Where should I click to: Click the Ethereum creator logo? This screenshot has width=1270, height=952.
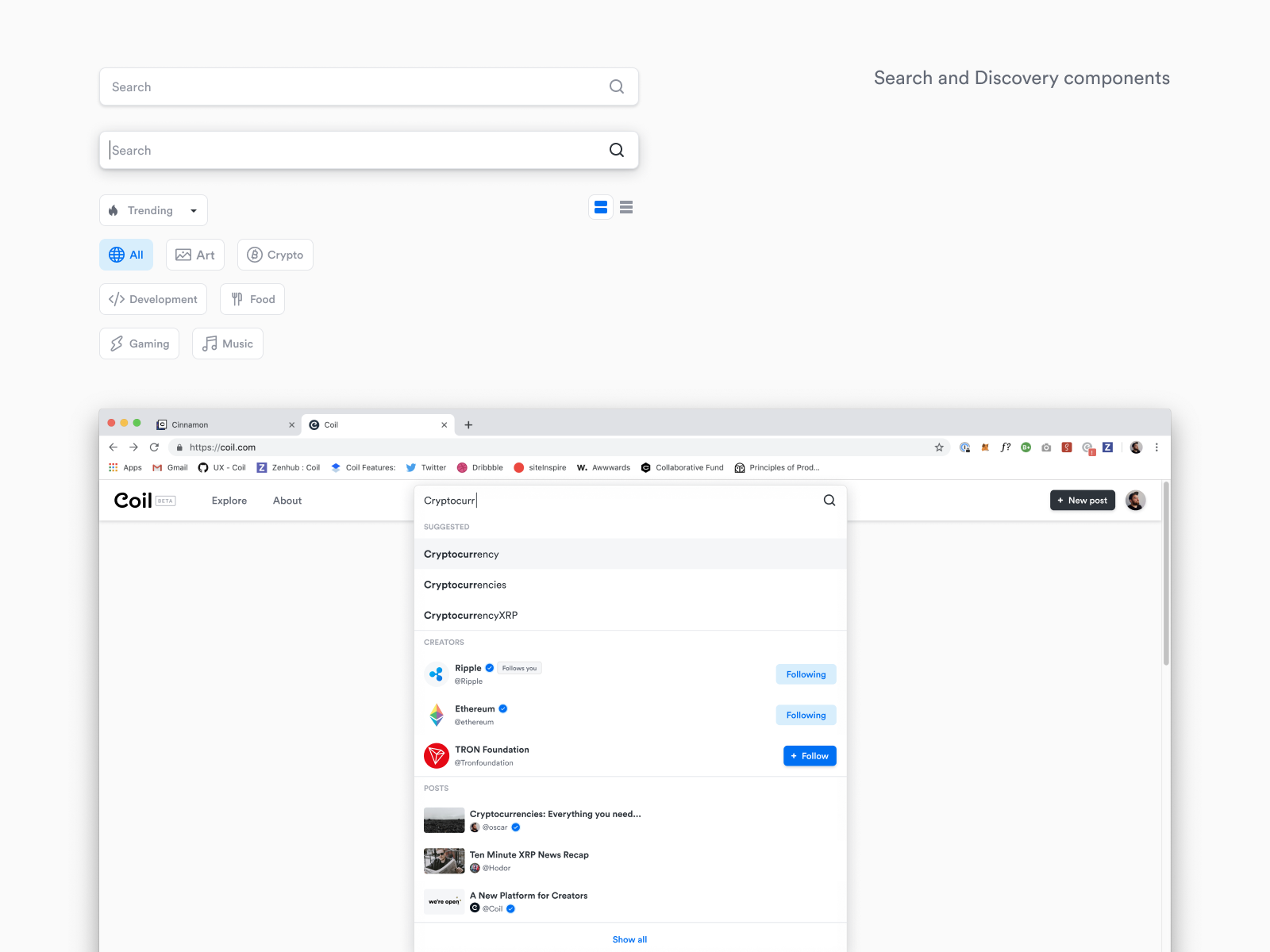click(x=437, y=715)
